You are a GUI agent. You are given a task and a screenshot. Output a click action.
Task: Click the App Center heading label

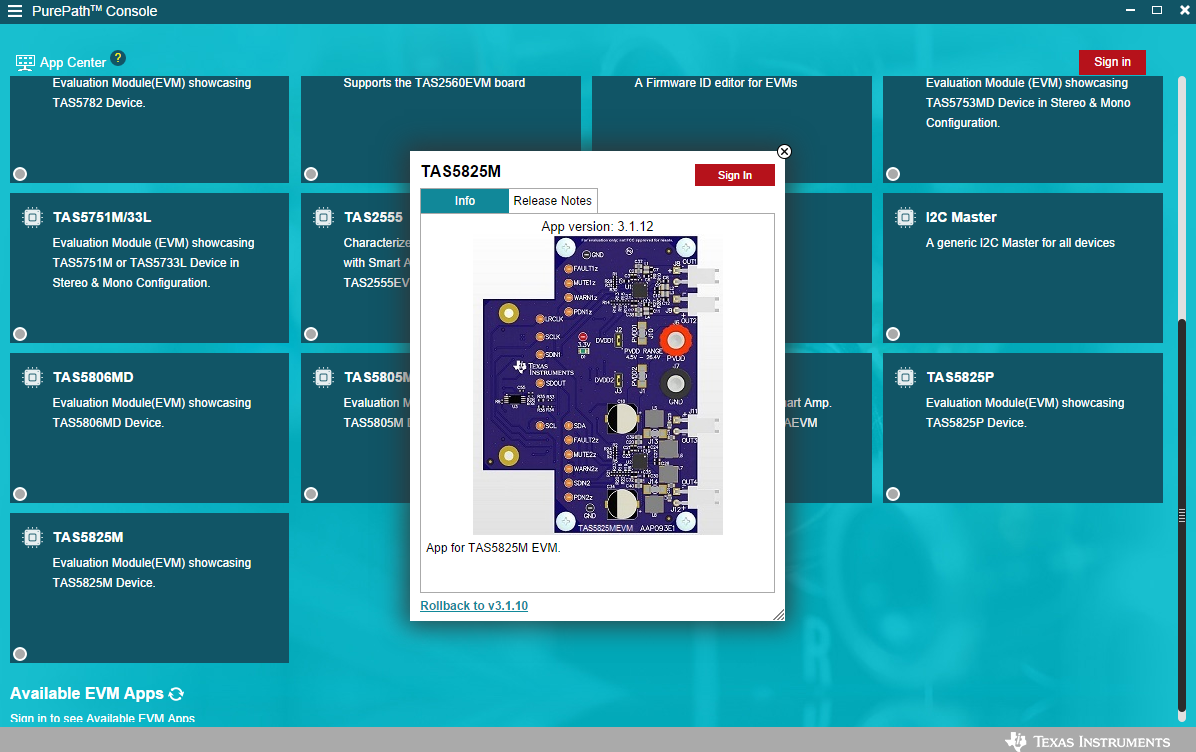tap(72, 63)
